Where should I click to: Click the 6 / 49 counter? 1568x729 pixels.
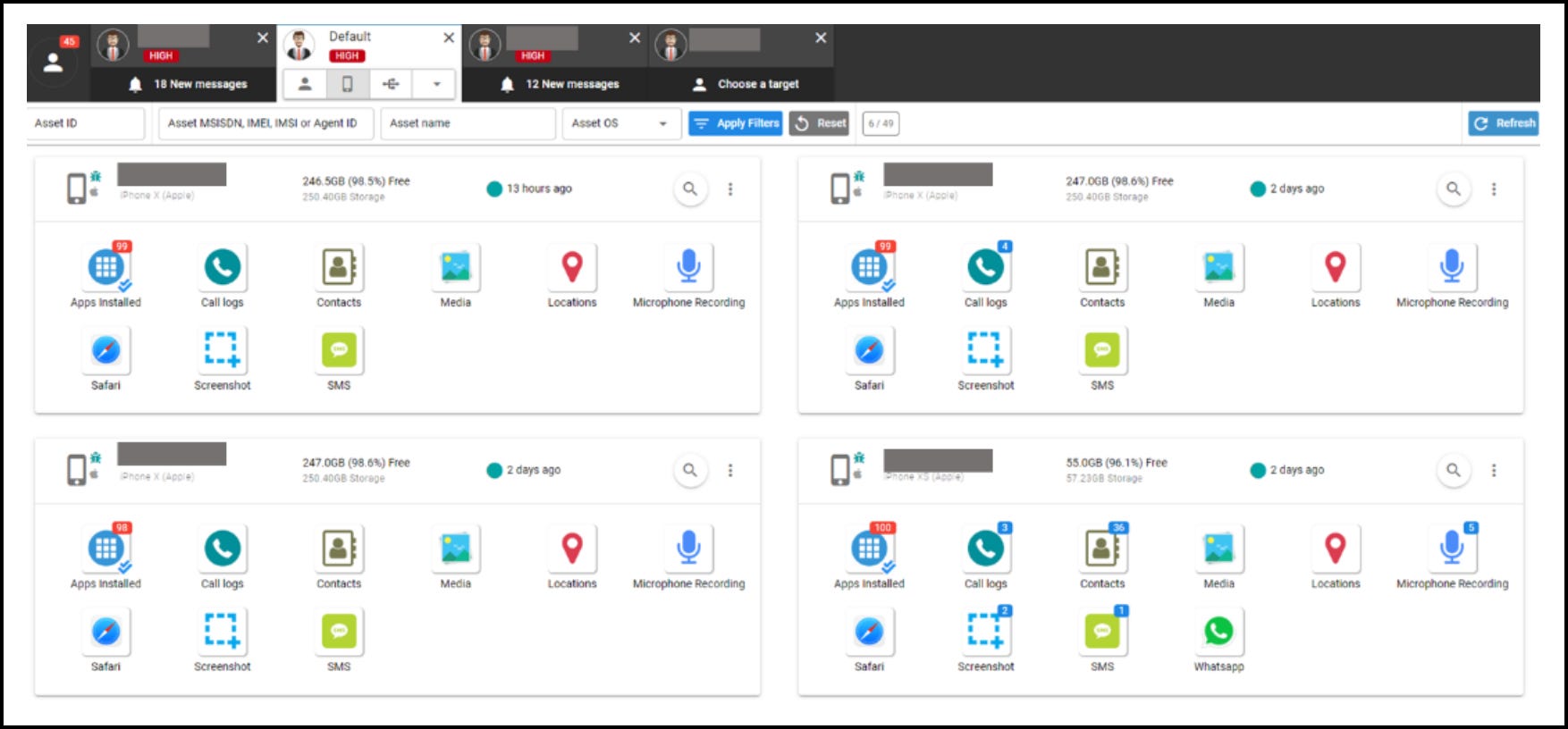click(881, 123)
